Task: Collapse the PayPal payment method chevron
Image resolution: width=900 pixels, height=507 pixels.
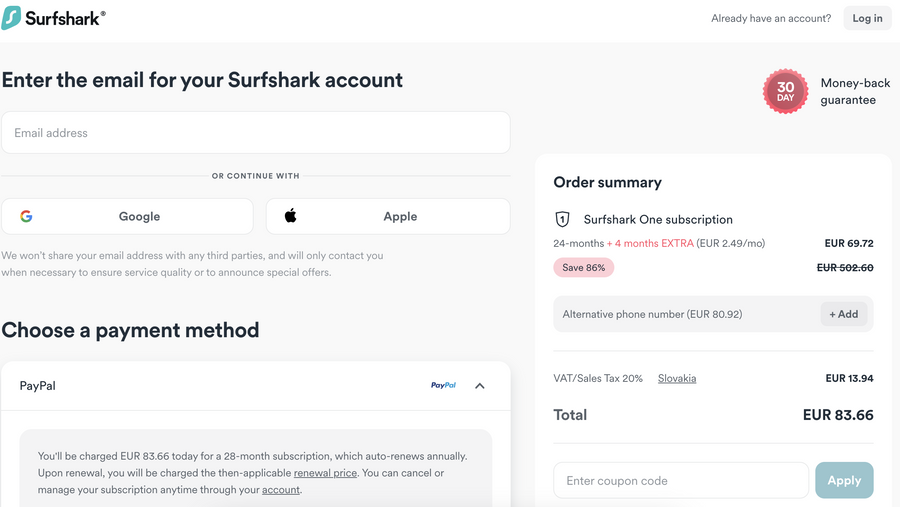Action: 480,386
